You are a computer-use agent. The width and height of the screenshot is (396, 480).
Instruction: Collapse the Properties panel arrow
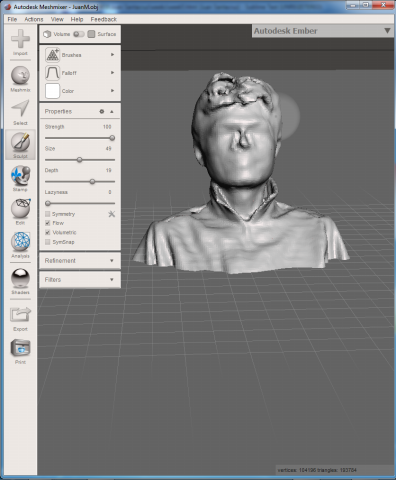click(x=112, y=111)
